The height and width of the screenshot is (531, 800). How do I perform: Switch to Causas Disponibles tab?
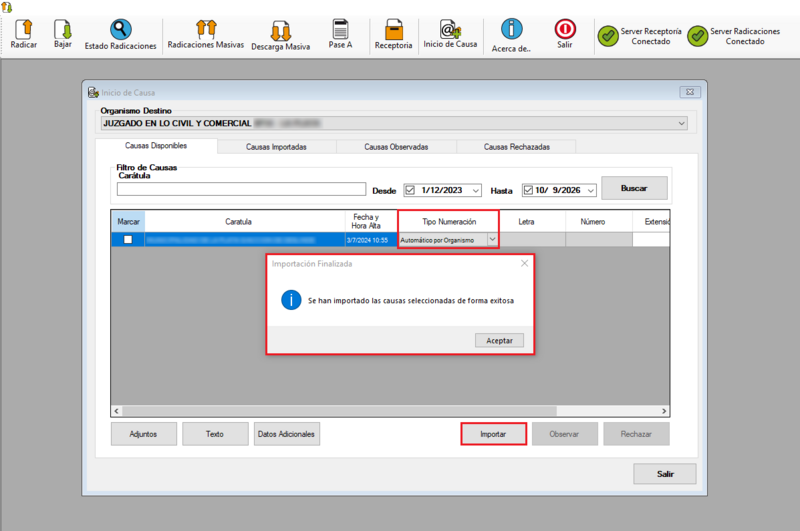pyautogui.click(x=156, y=146)
